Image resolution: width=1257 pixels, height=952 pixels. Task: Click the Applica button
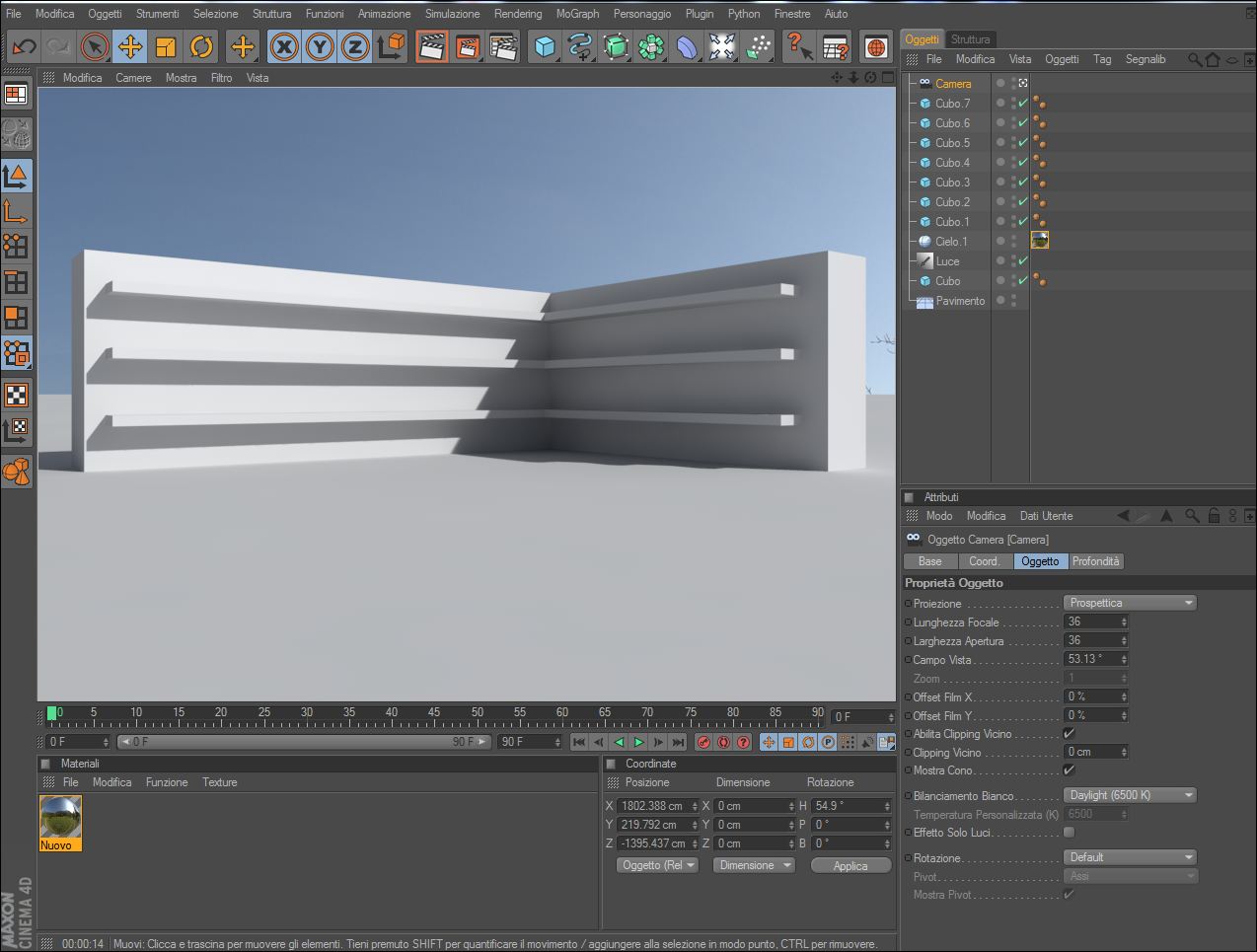tap(850, 865)
